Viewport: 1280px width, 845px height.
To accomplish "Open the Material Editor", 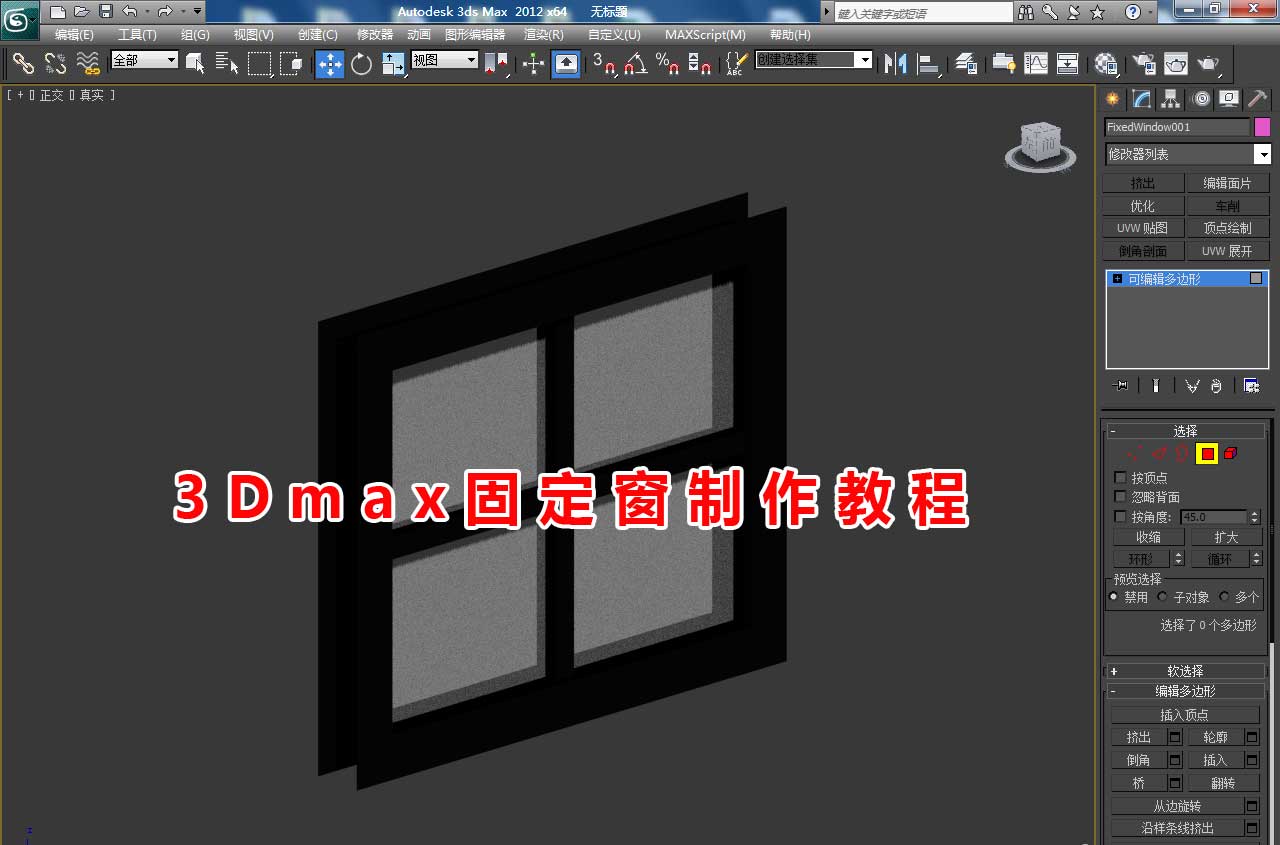I will tap(1106, 63).
